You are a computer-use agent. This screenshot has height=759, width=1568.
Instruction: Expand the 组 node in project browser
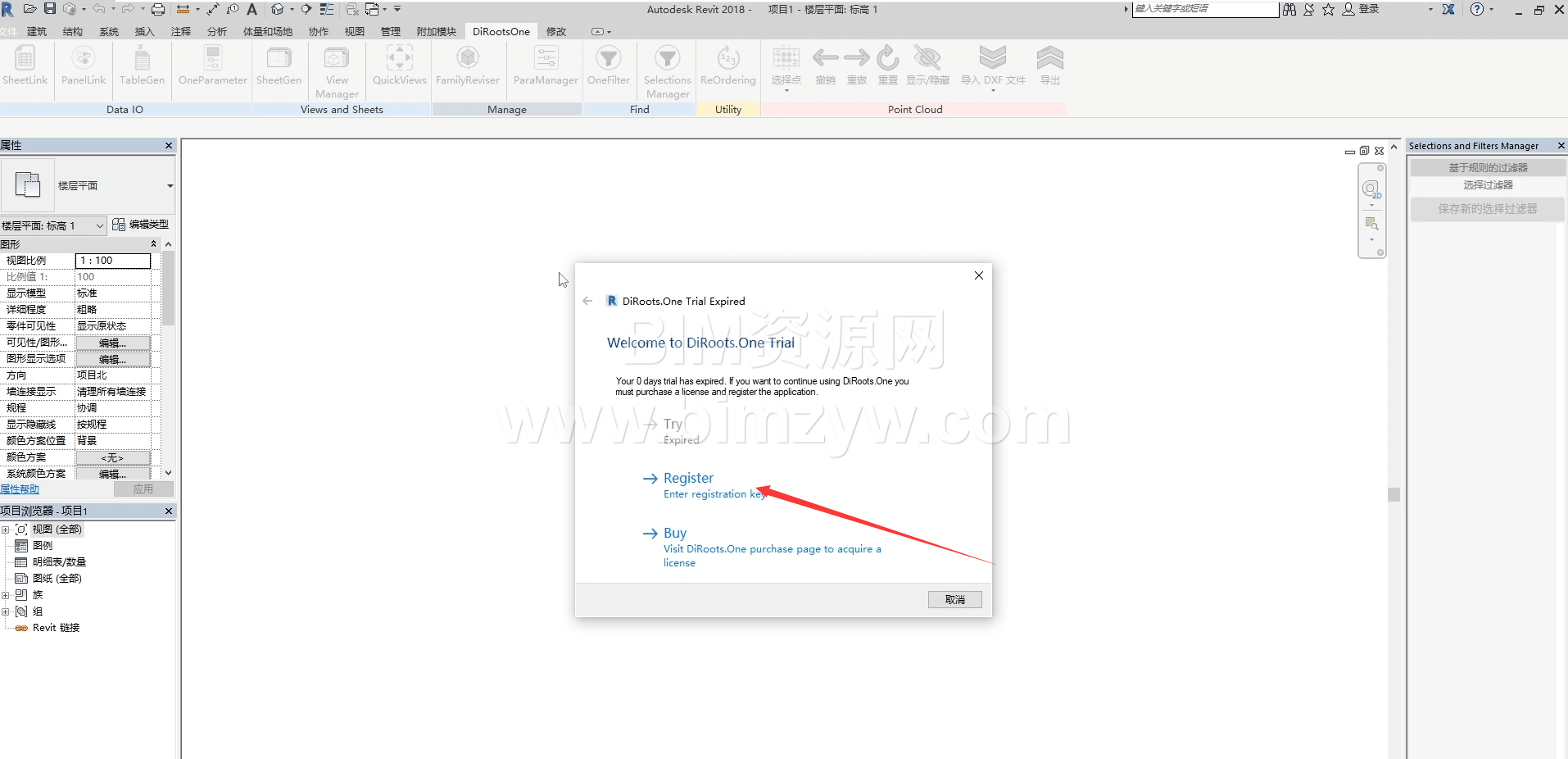point(6,611)
